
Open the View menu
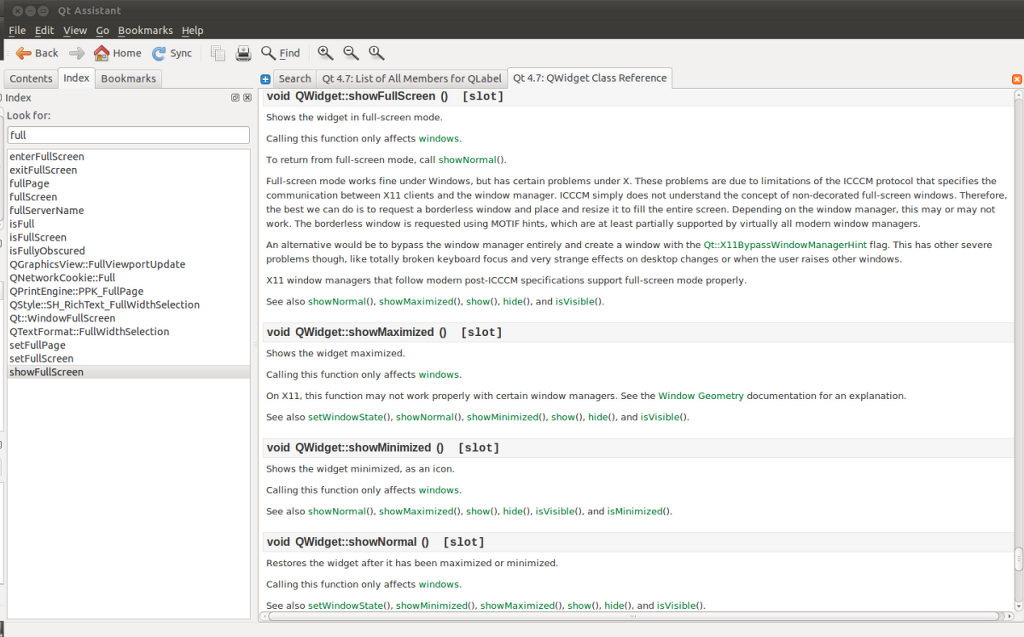tap(75, 30)
